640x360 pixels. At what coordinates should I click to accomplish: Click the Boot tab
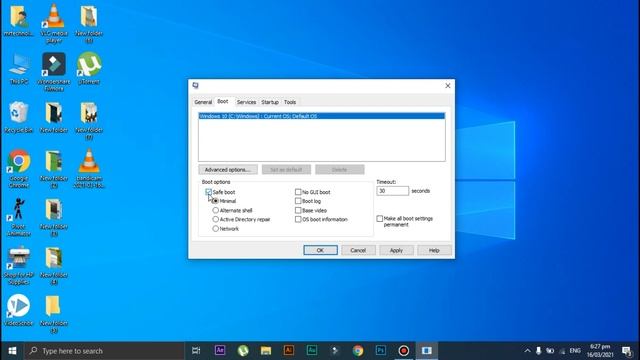coord(223,101)
